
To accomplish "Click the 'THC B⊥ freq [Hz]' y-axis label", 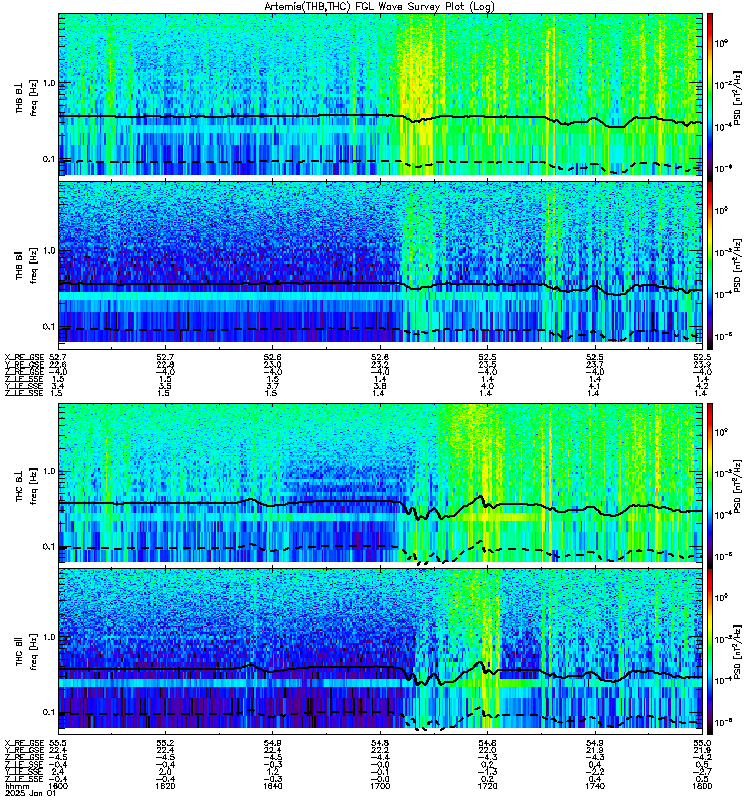I will [26, 486].
